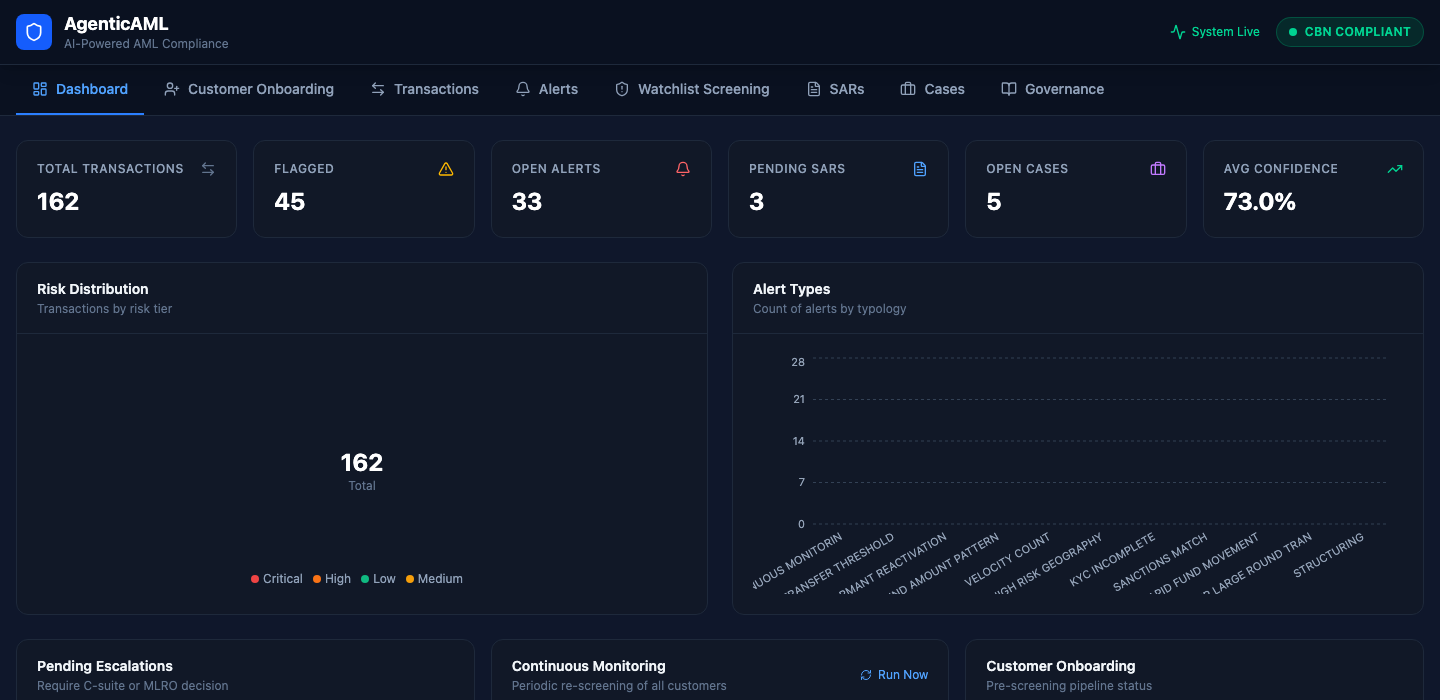1440x700 pixels.
Task: Click the Watchlist Screening shield icon
Action: (x=622, y=89)
